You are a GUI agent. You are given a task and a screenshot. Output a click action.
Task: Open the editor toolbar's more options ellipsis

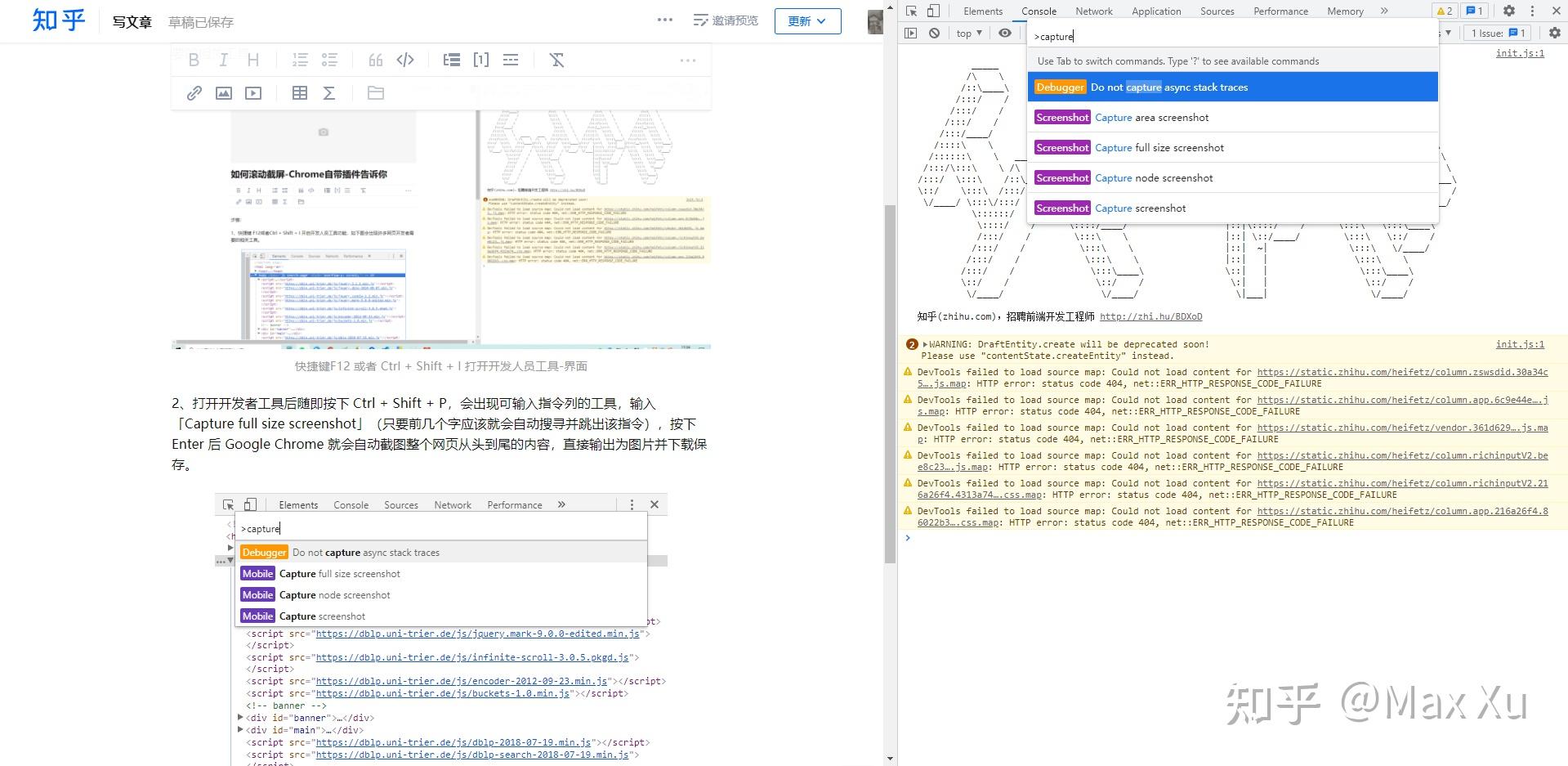(688, 60)
